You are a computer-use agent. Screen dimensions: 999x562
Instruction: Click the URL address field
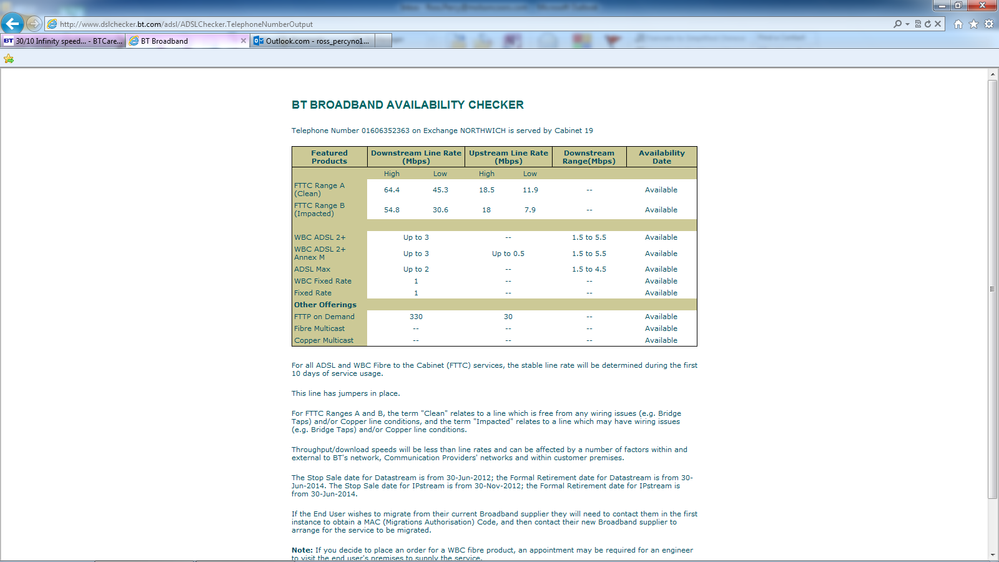click(471, 24)
